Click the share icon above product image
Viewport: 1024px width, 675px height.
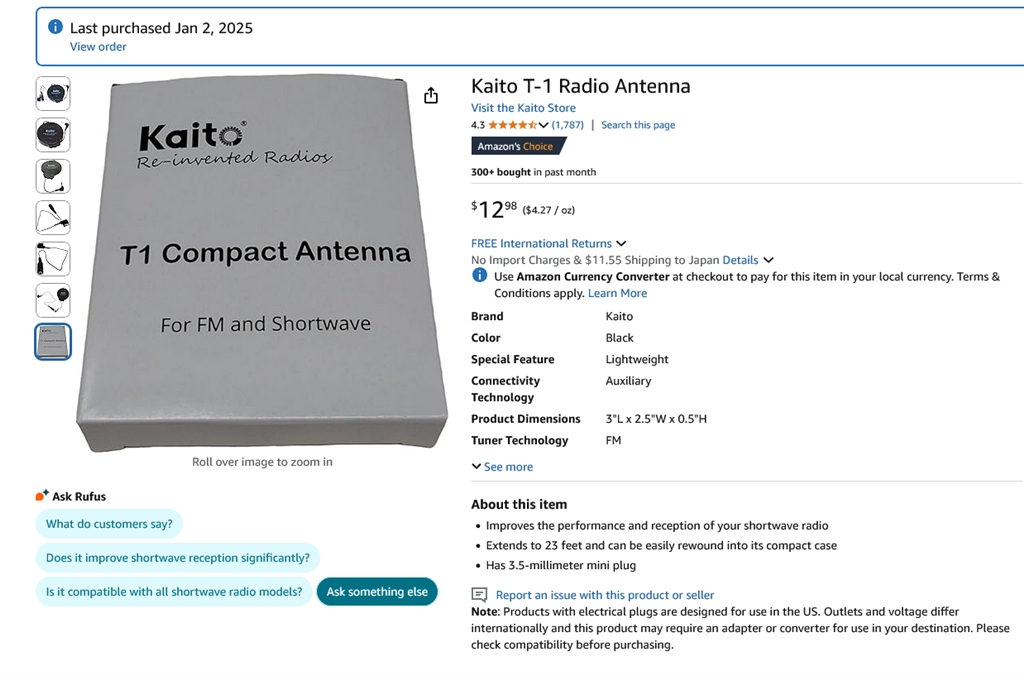[x=431, y=95]
